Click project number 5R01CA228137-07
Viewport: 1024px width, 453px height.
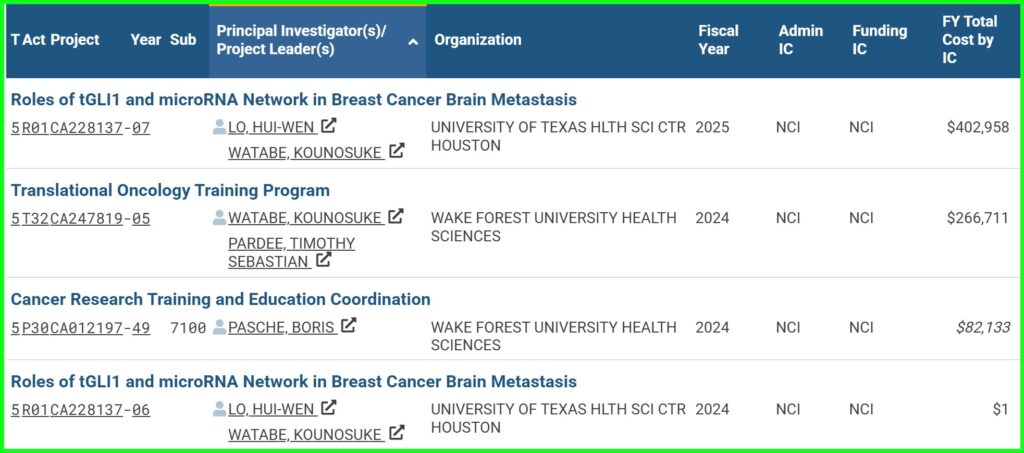pyautogui.click(x=80, y=128)
